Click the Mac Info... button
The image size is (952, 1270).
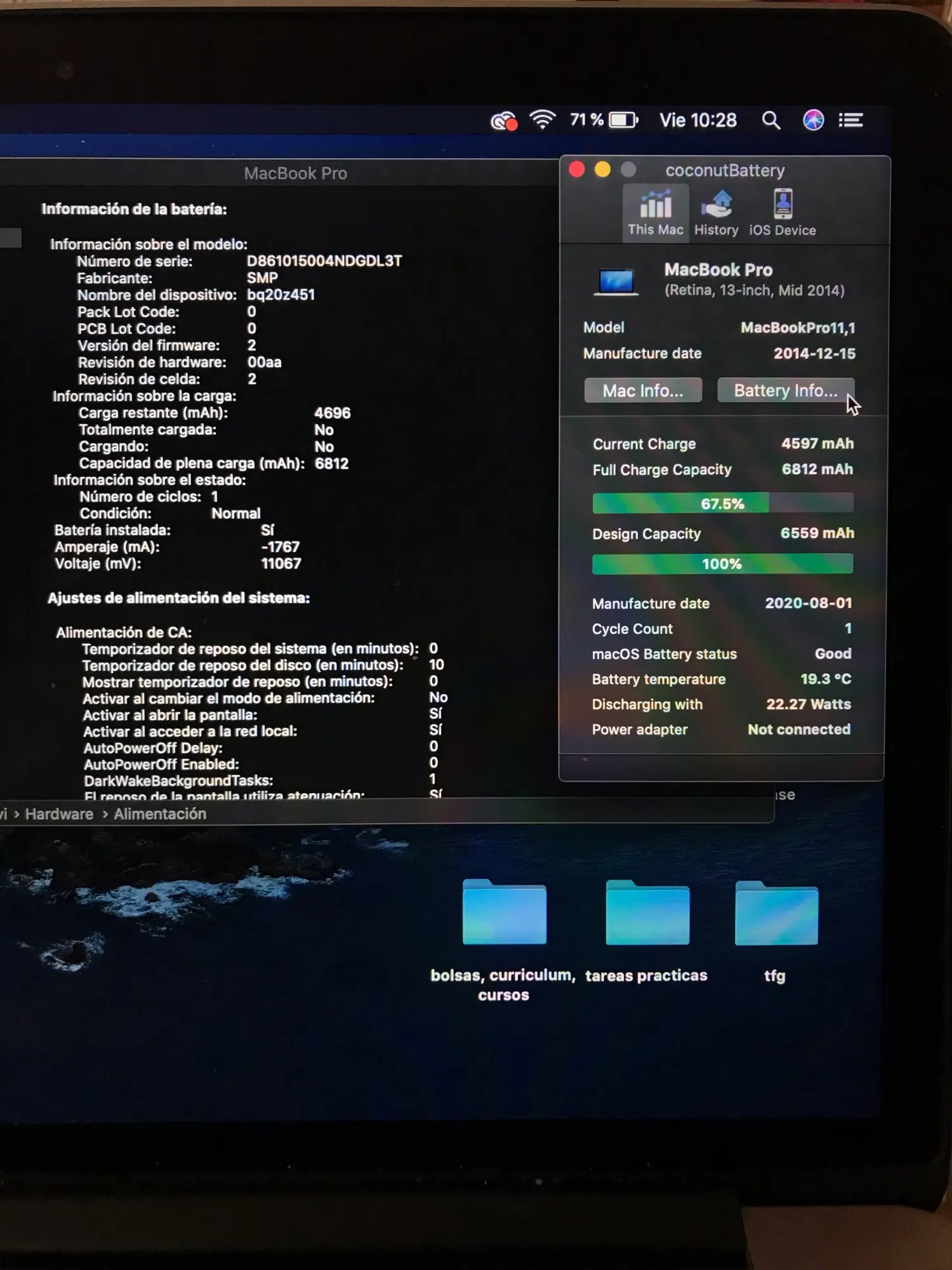click(x=643, y=391)
